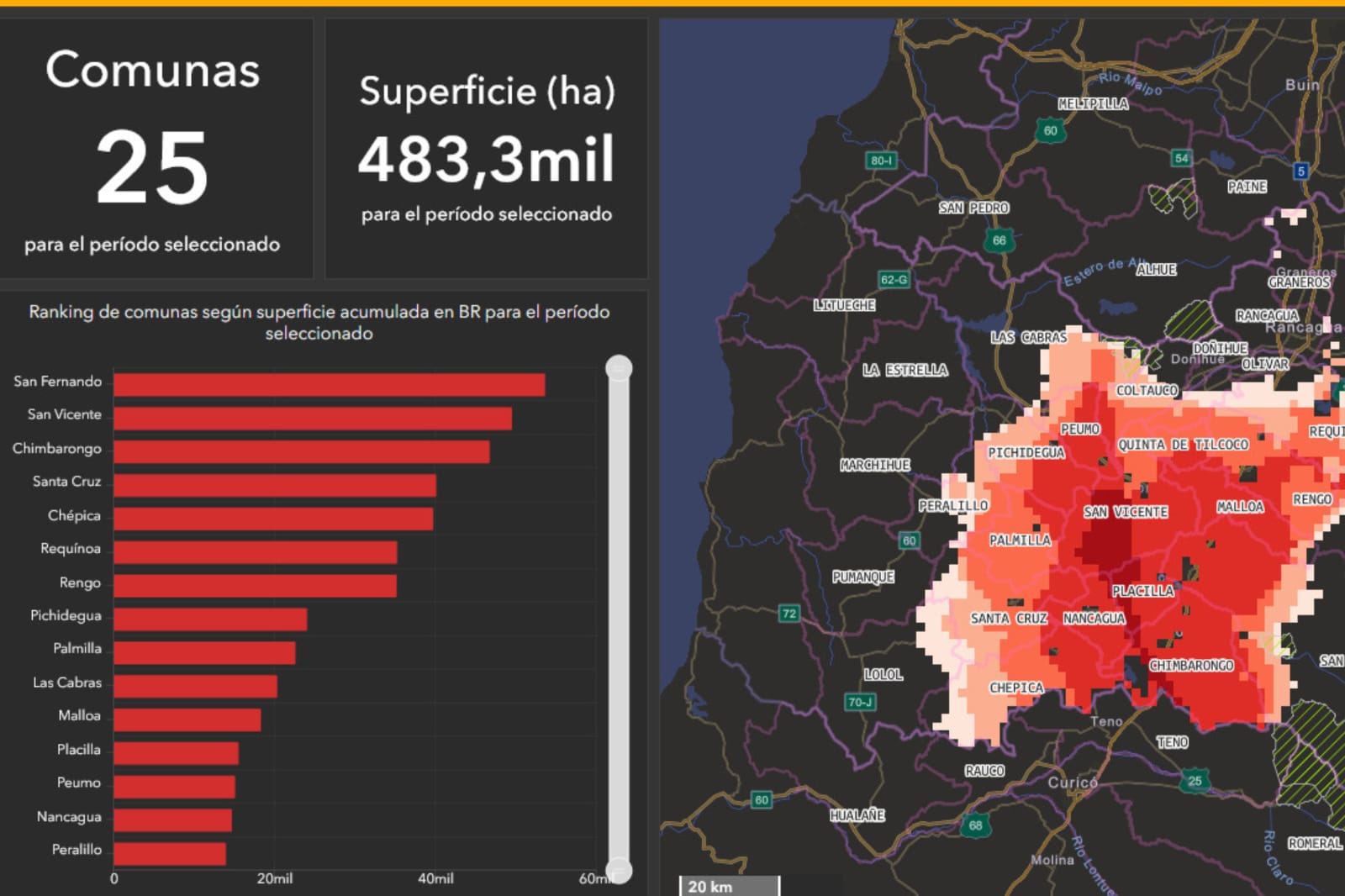Click the 80-I route shield on map
The image size is (1345, 896).
point(880,161)
